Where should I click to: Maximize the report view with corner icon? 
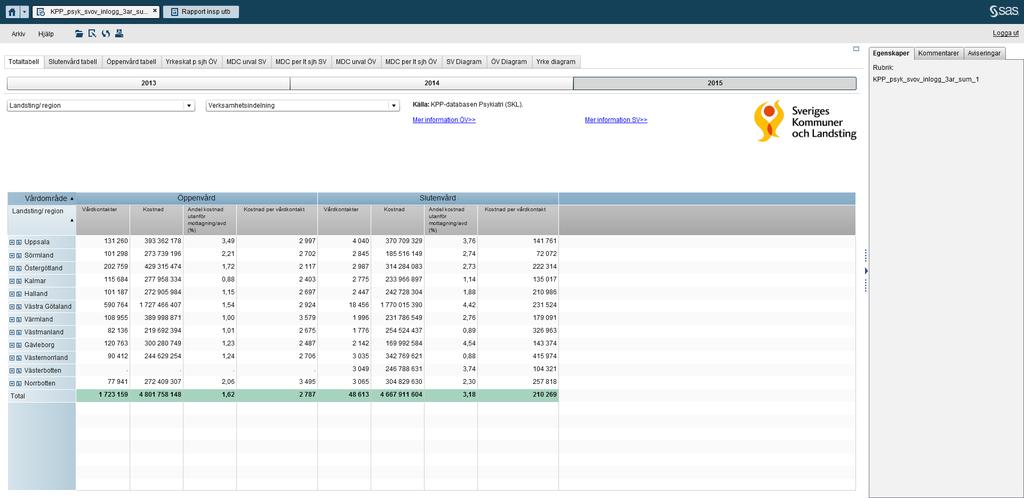click(856, 49)
